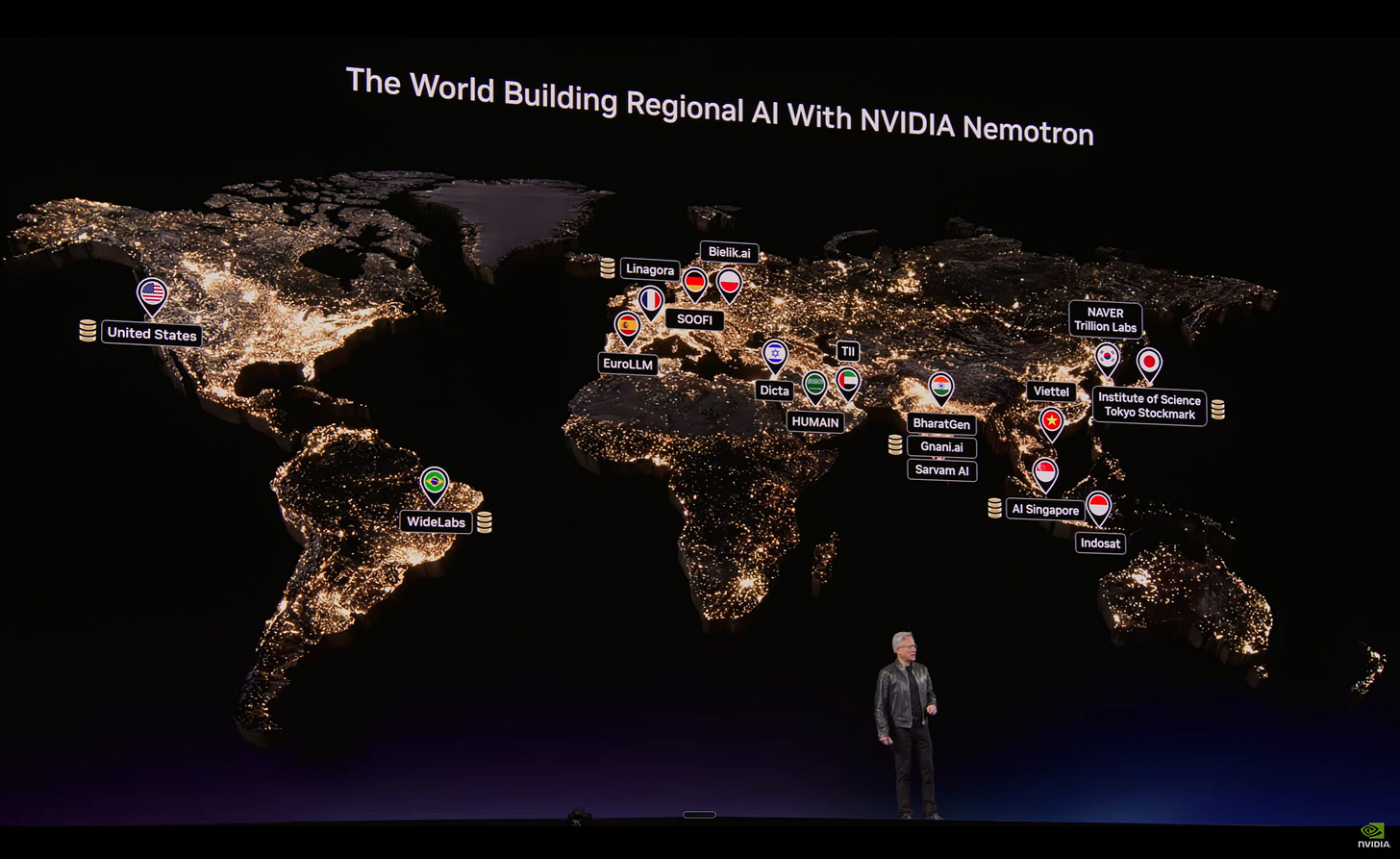This screenshot has width=1400, height=859.
Task: Click 'Institute of Science Tokyo Stockmark' label
Action: click(1149, 406)
